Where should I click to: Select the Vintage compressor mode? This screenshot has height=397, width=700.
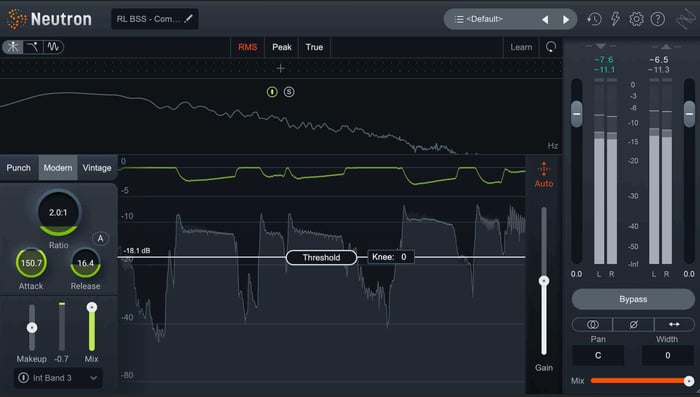point(97,168)
